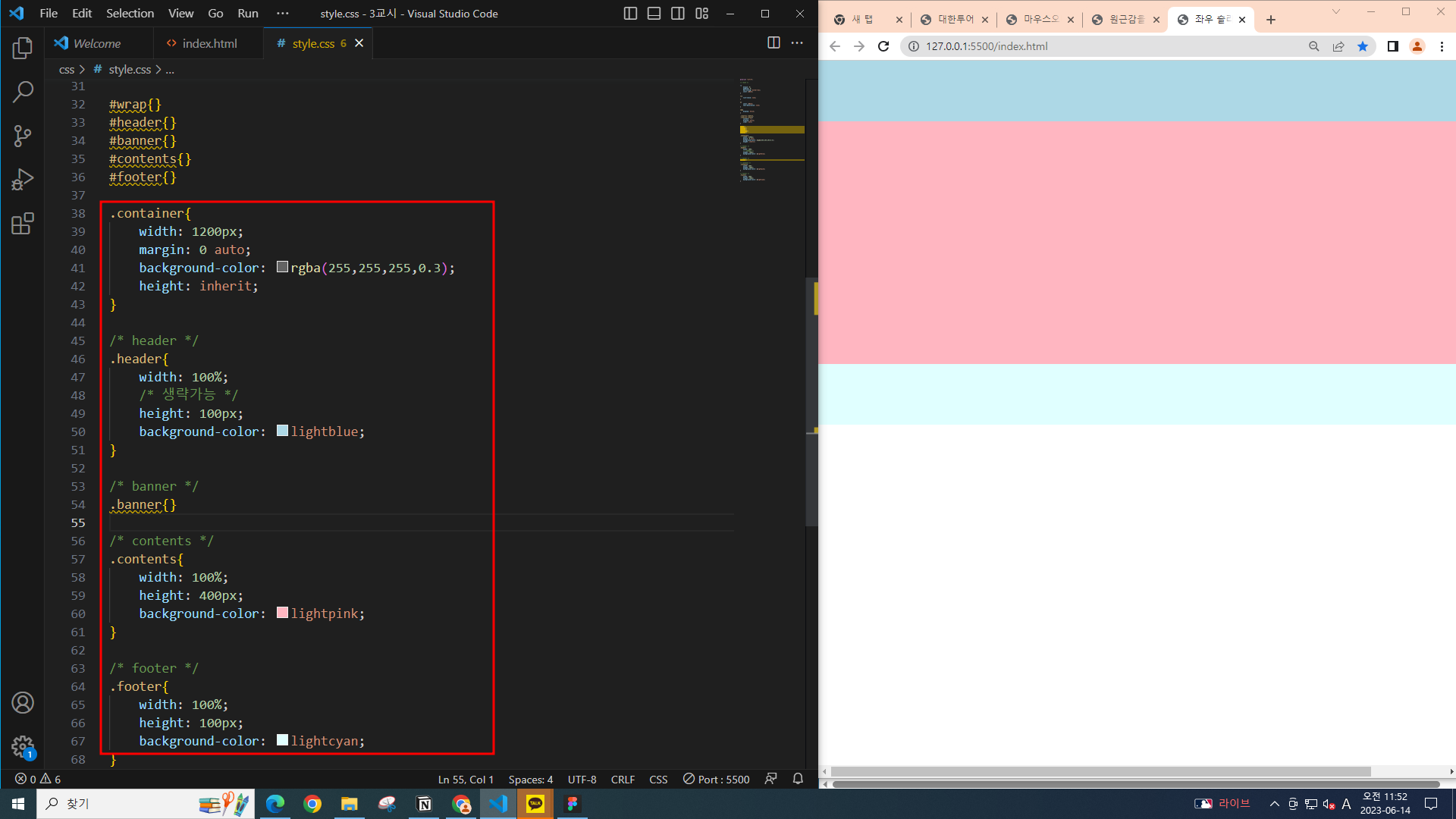Click Ln 55, Col 1 status indicator
Image resolution: width=1456 pixels, height=819 pixels.
[466, 780]
